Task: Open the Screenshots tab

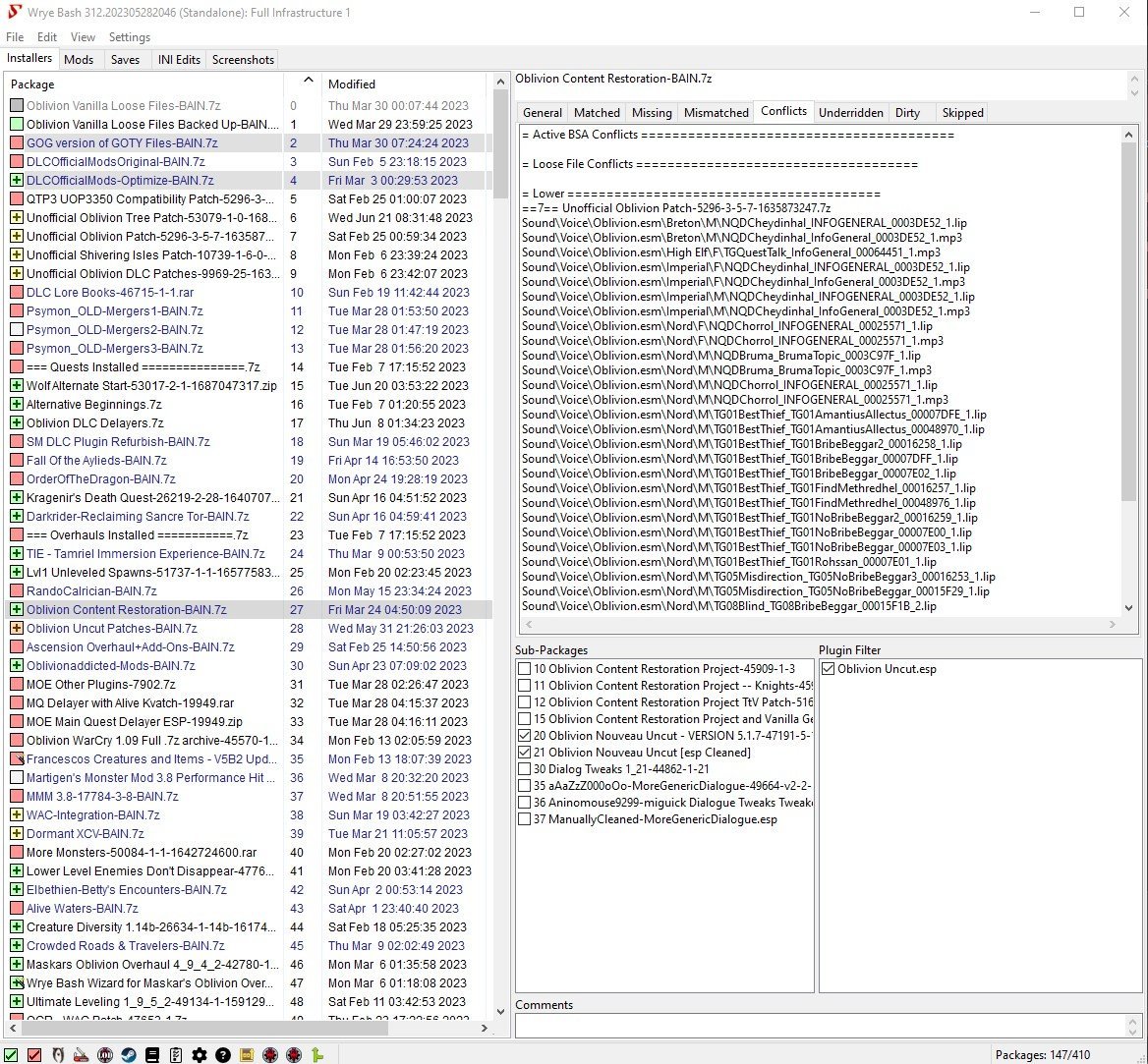Action: point(243,60)
